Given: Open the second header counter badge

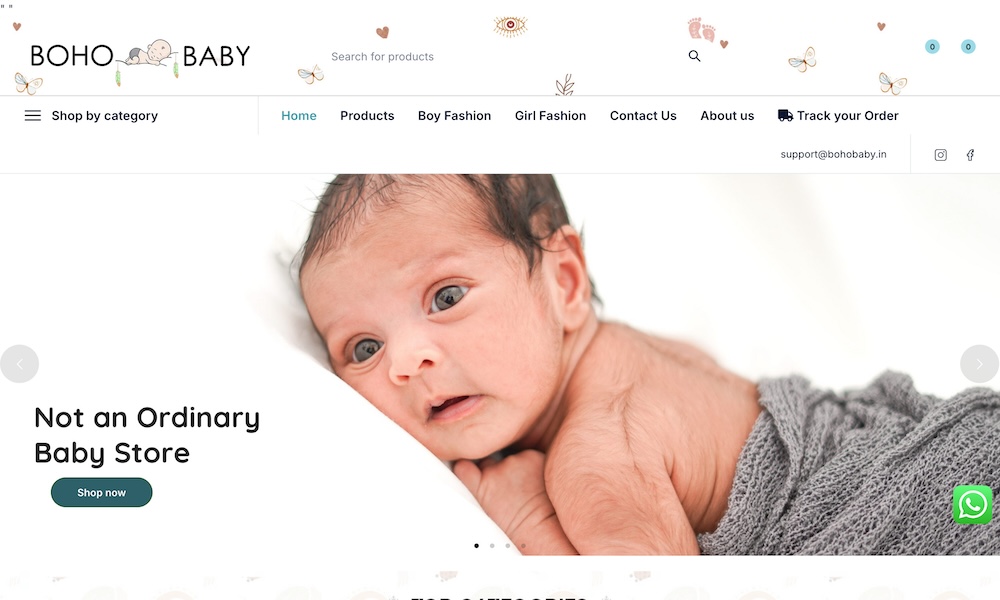Looking at the screenshot, I should (968, 47).
